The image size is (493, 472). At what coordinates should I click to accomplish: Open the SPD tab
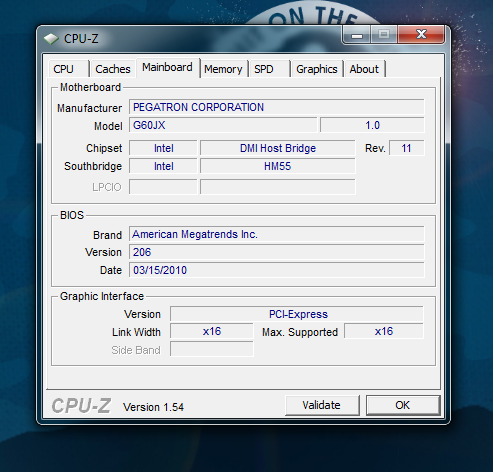click(269, 69)
